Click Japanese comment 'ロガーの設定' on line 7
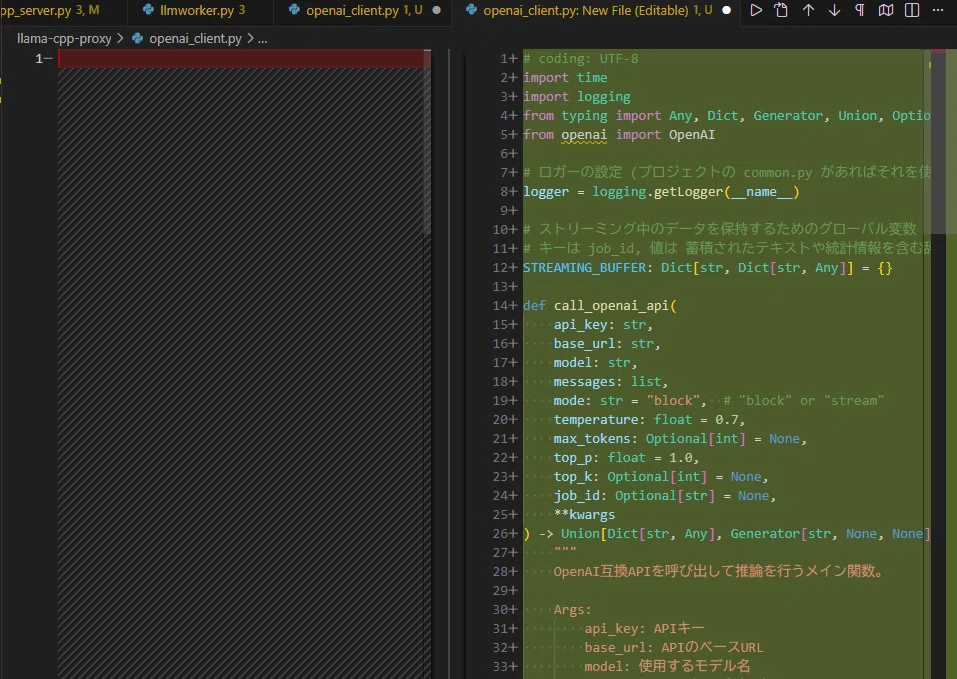Image resolution: width=957 pixels, height=679 pixels. [x=580, y=173]
